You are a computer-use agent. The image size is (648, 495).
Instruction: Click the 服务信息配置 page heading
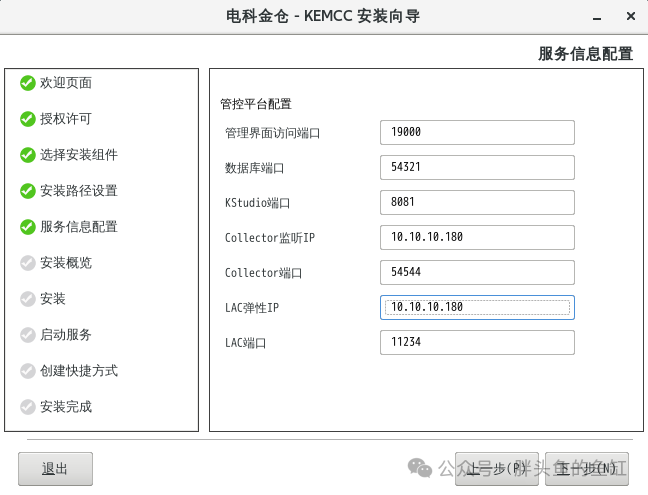coord(586,54)
